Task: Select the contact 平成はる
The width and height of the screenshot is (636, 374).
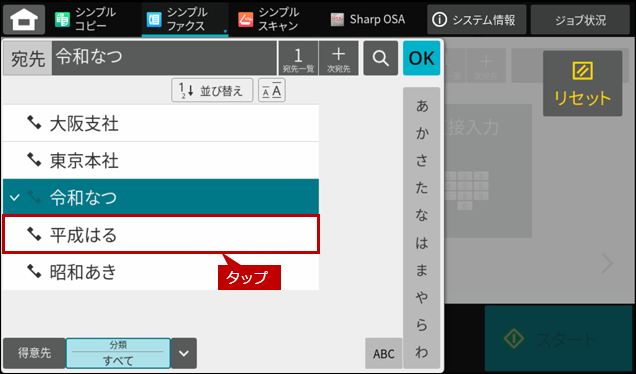Action: click(x=161, y=234)
